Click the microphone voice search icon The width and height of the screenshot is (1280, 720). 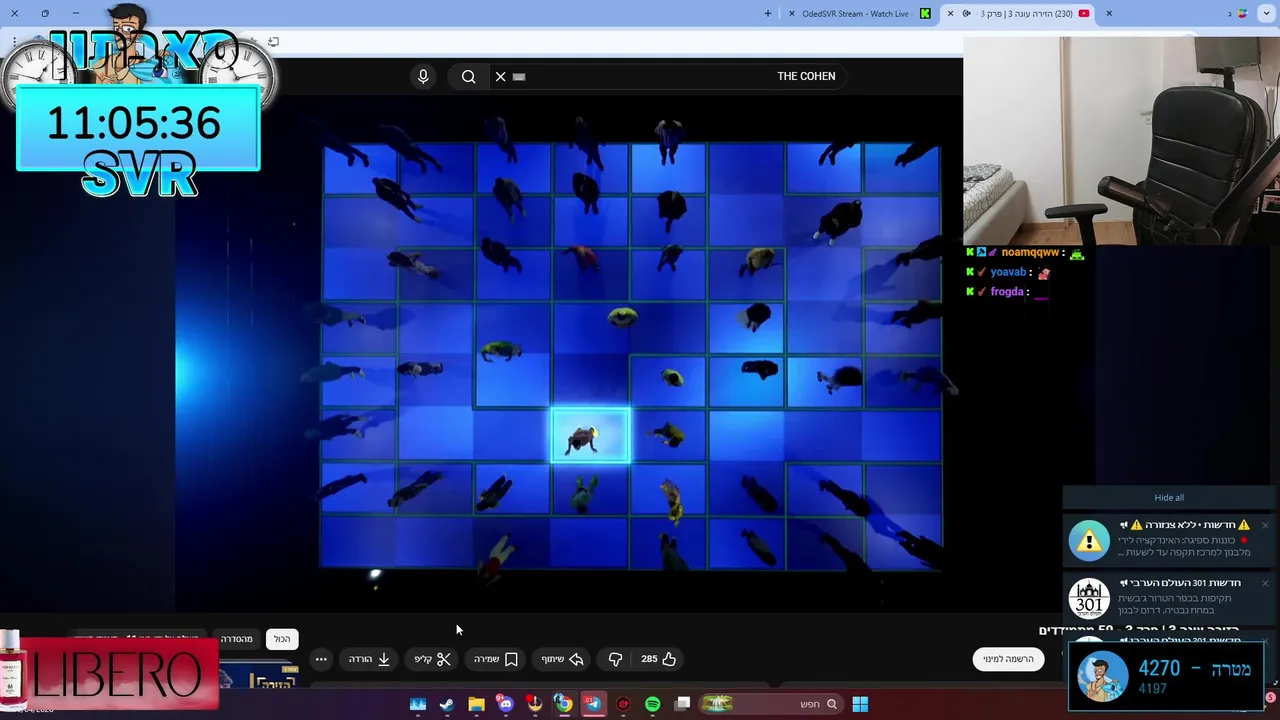pyautogui.click(x=423, y=76)
